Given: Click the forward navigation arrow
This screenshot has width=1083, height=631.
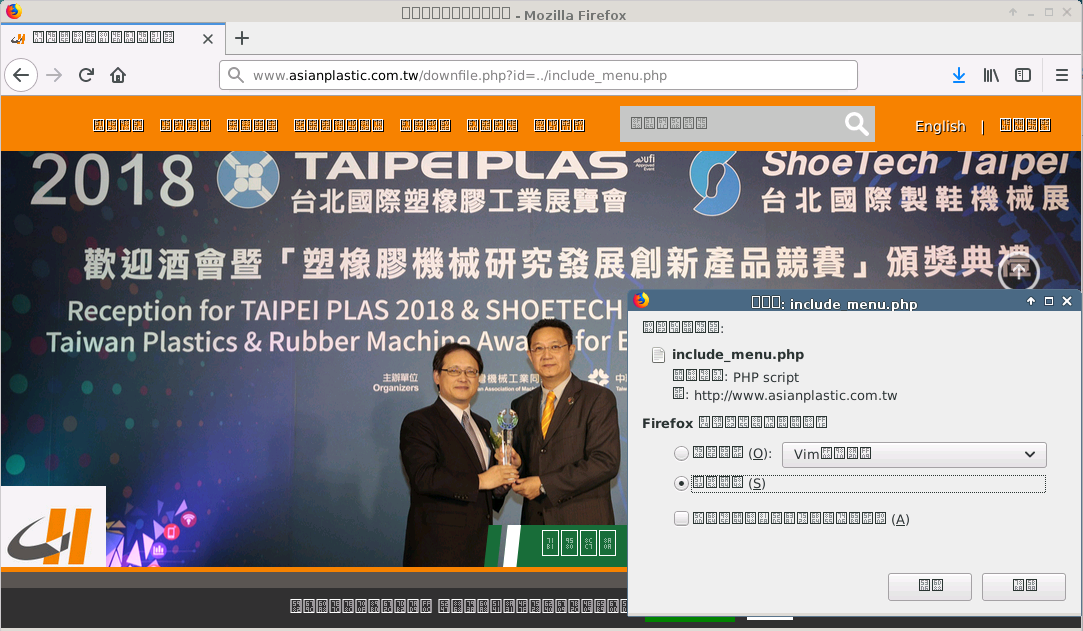Looking at the screenshot, I should pos(54,75).
